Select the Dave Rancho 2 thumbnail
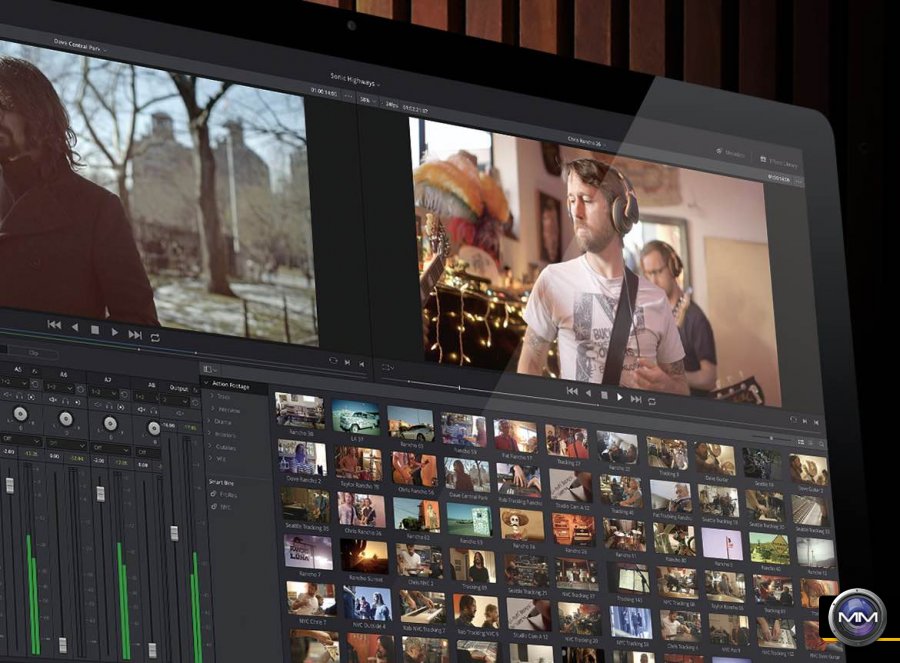This screenshot has height=663, width=900. (x=302, y=457)
